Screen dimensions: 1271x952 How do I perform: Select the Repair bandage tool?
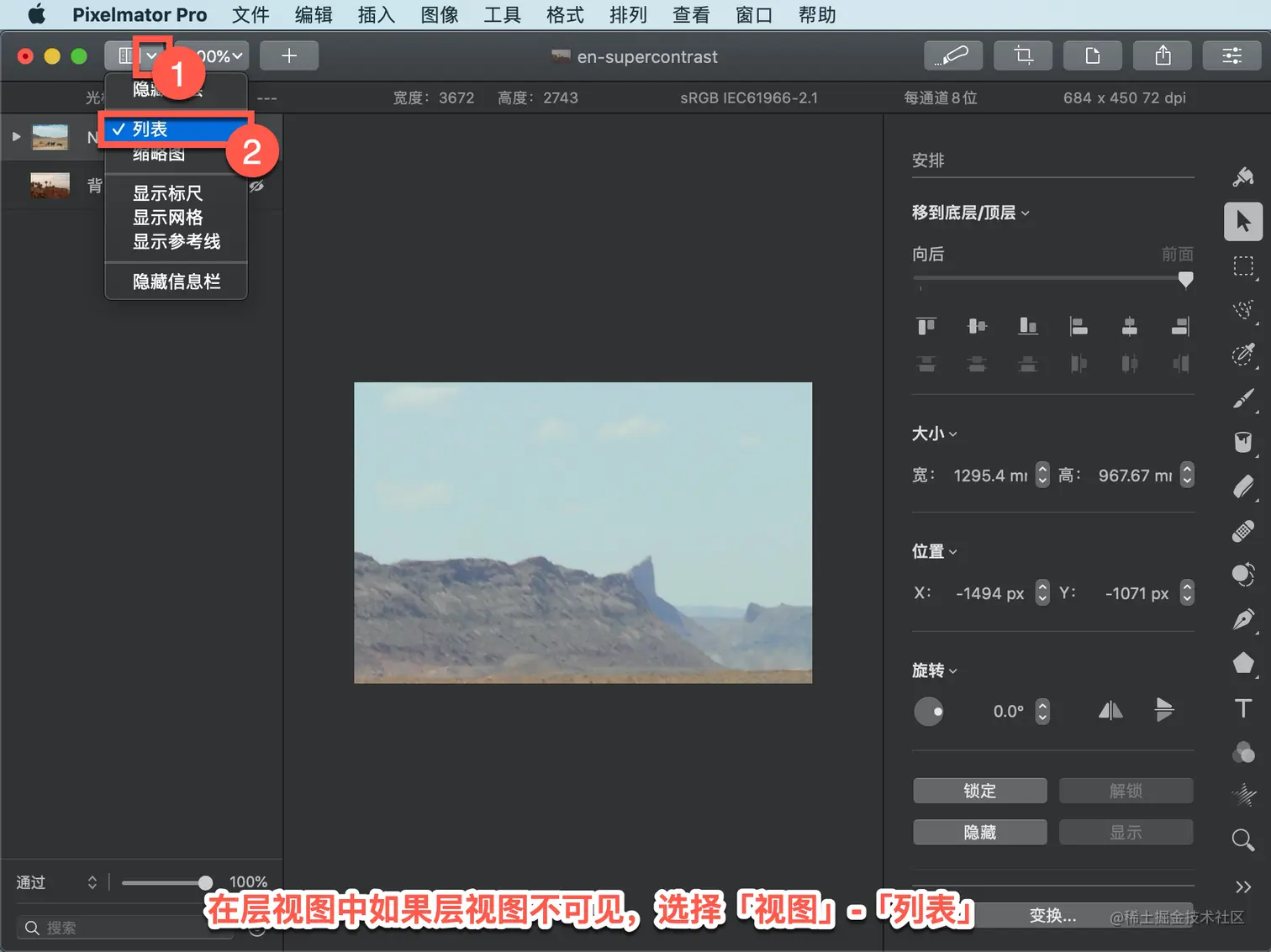point(1243,531)
